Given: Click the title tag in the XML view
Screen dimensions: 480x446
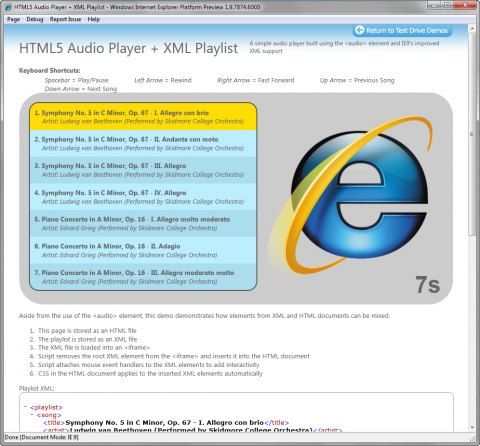Looking at the screenshot, I should [54, 423].
